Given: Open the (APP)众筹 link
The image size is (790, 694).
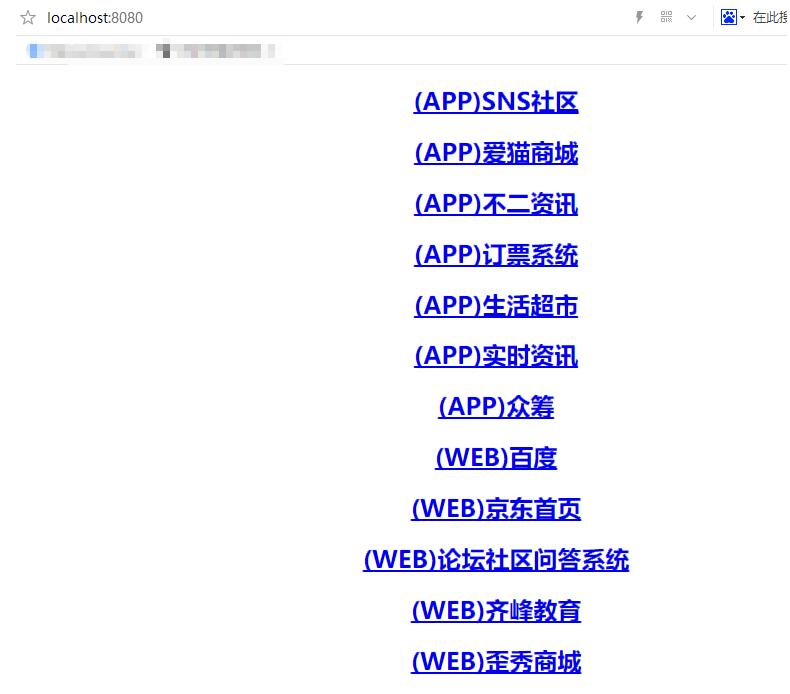Looking at the screenshot, I should tap(496, 407).
